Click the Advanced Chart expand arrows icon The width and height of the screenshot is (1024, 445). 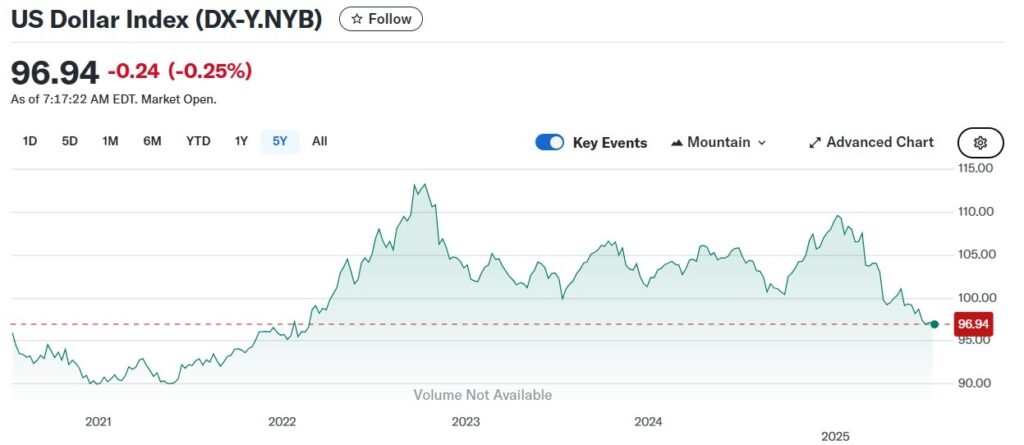[x=814, y=143]
